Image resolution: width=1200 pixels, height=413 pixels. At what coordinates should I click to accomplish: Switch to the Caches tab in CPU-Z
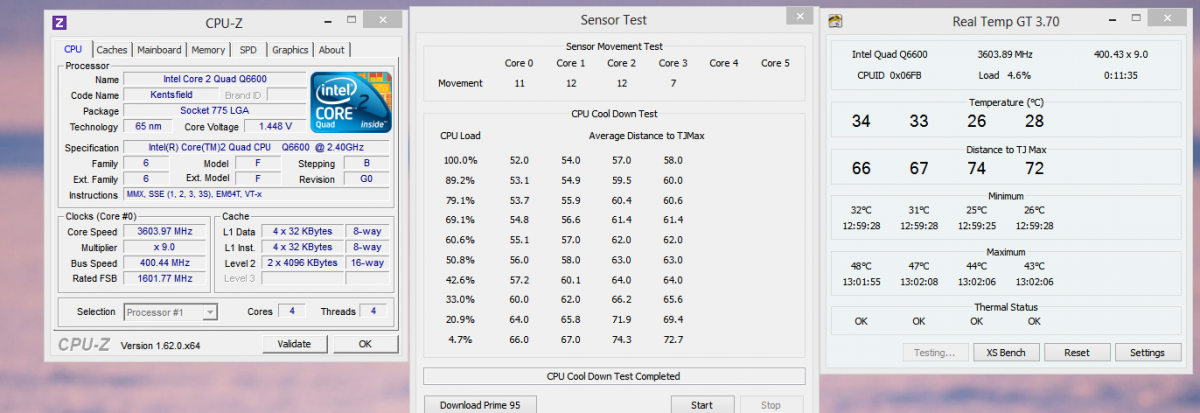click(112, 50)
